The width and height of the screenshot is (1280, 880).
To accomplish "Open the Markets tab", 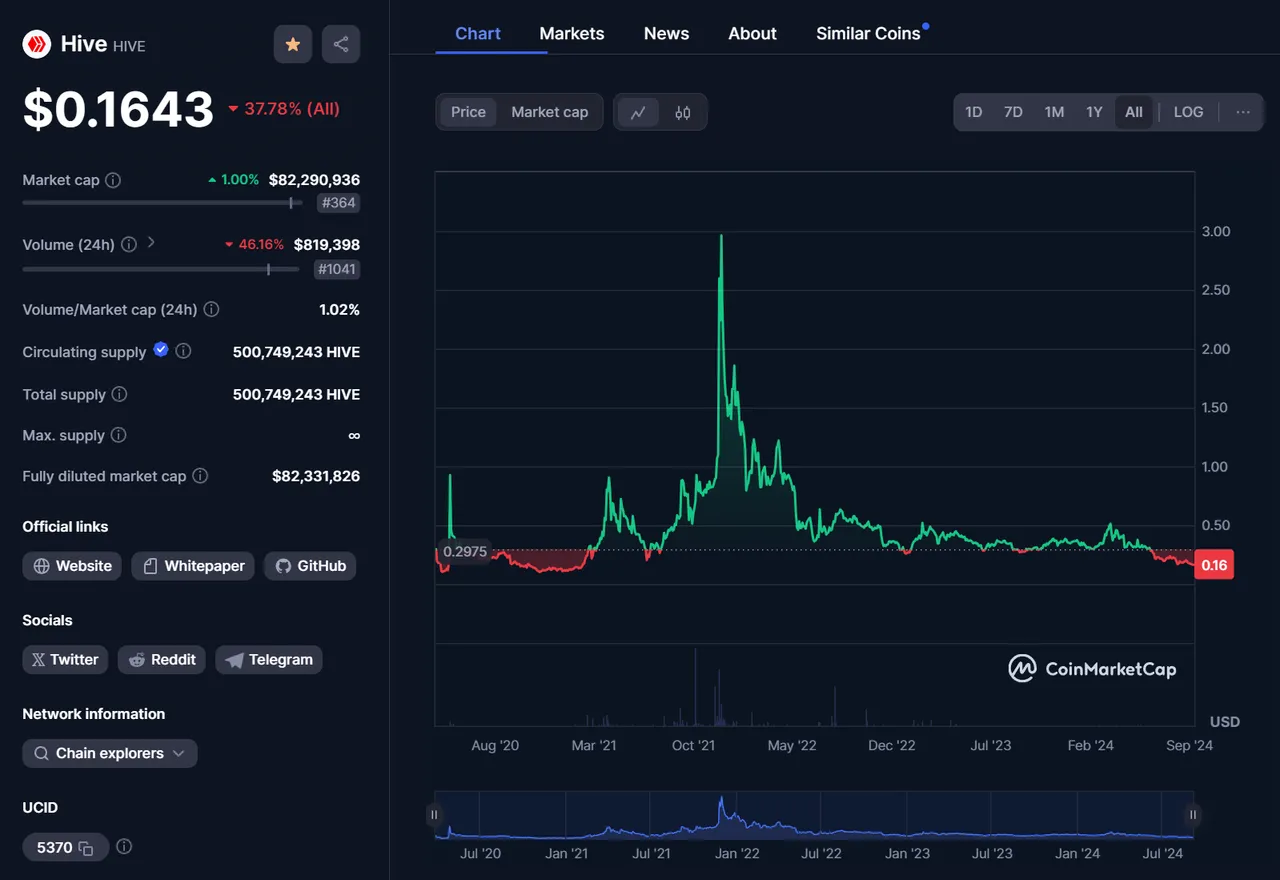I will (x=572, y=33).
